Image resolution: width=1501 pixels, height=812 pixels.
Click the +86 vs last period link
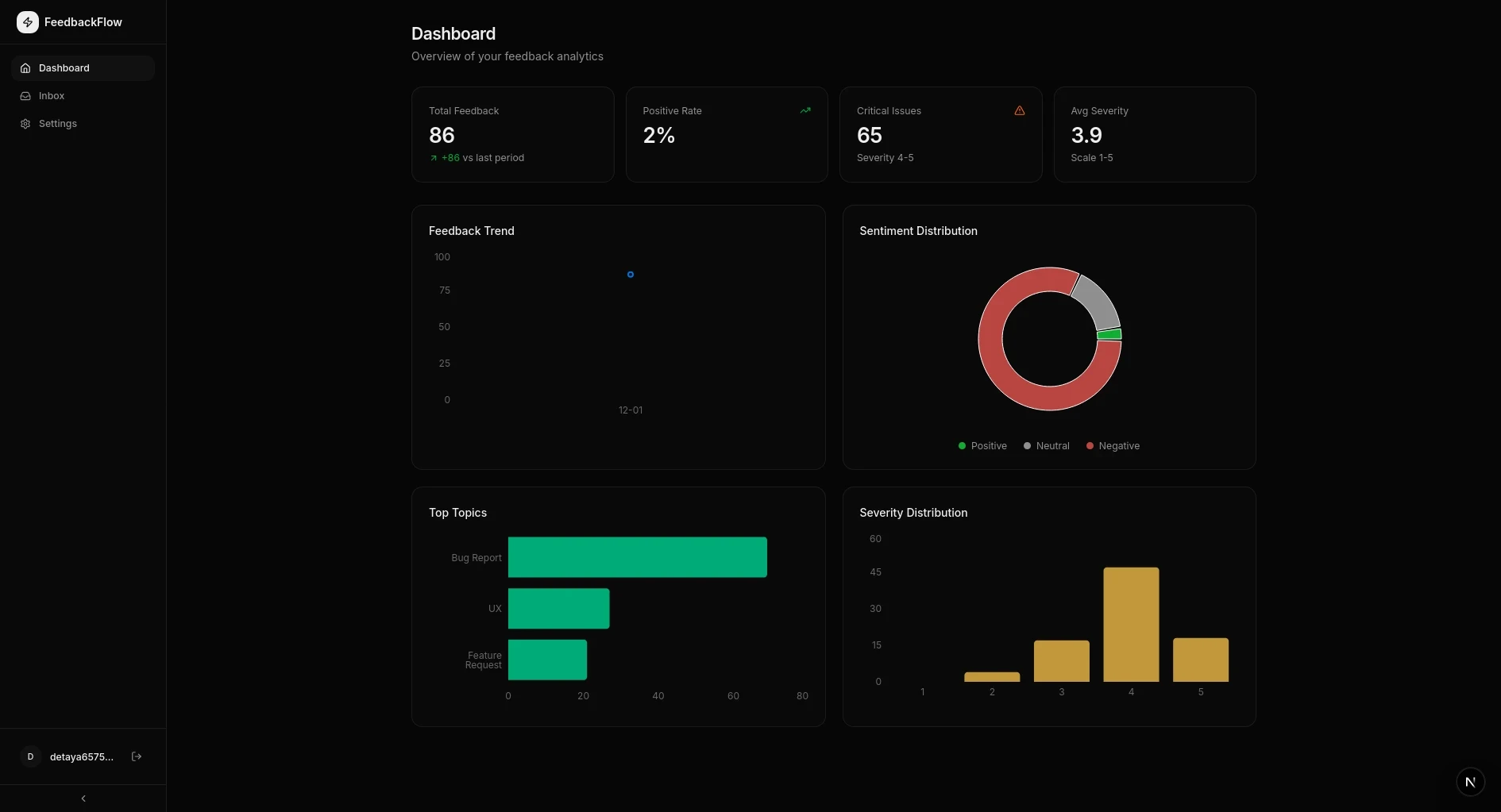tap(477, 158)
